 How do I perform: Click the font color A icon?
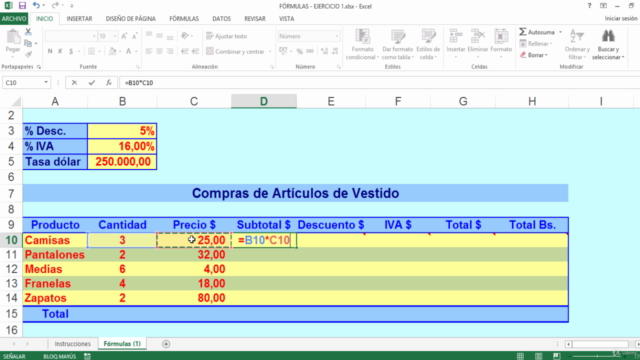[128, 51]
